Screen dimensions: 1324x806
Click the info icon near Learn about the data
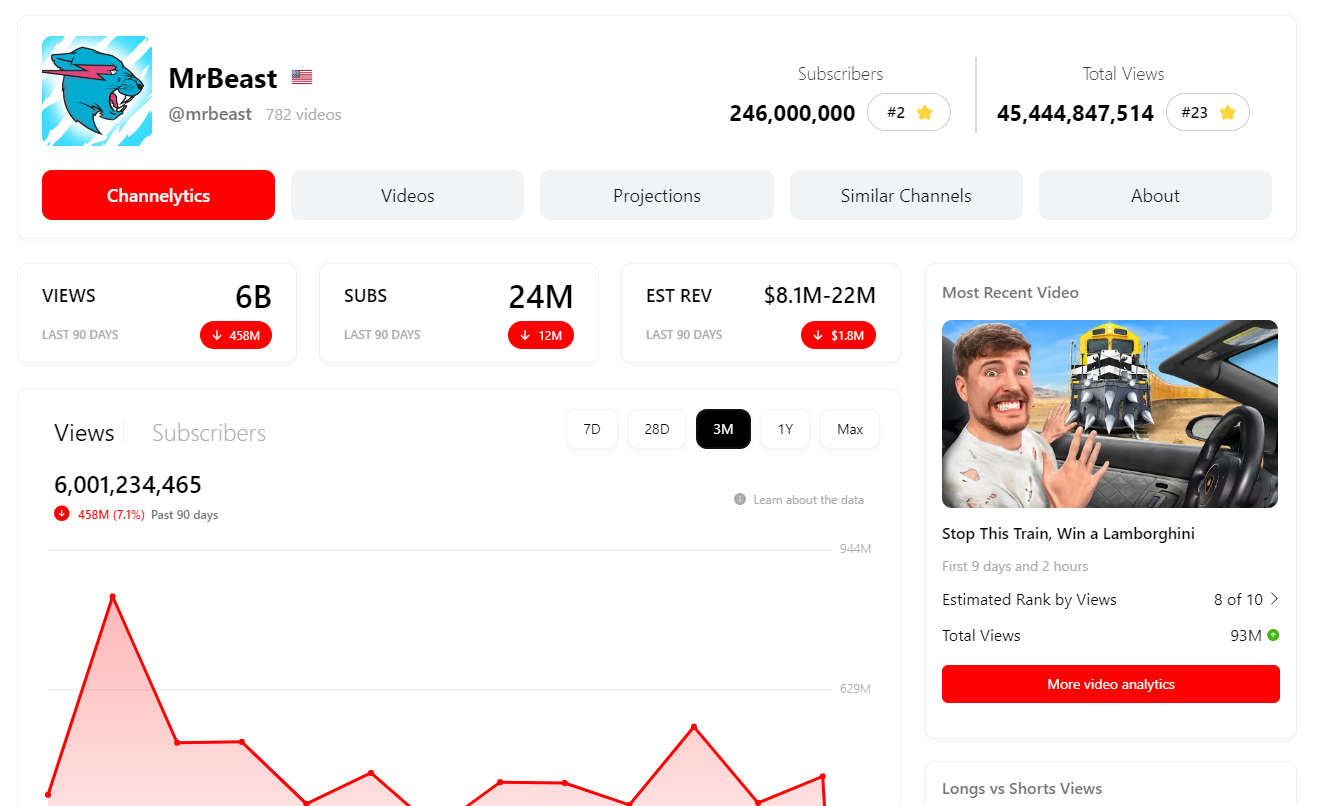[x=738, y=499]
